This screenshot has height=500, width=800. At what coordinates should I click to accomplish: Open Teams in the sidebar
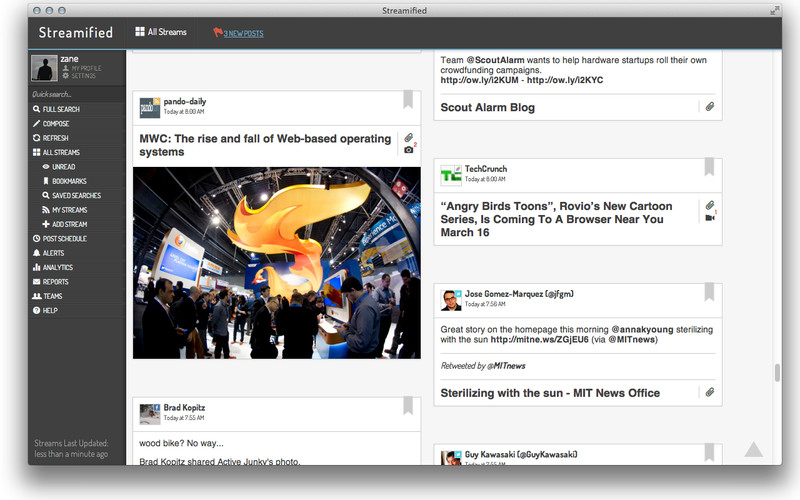coord(47,296)
